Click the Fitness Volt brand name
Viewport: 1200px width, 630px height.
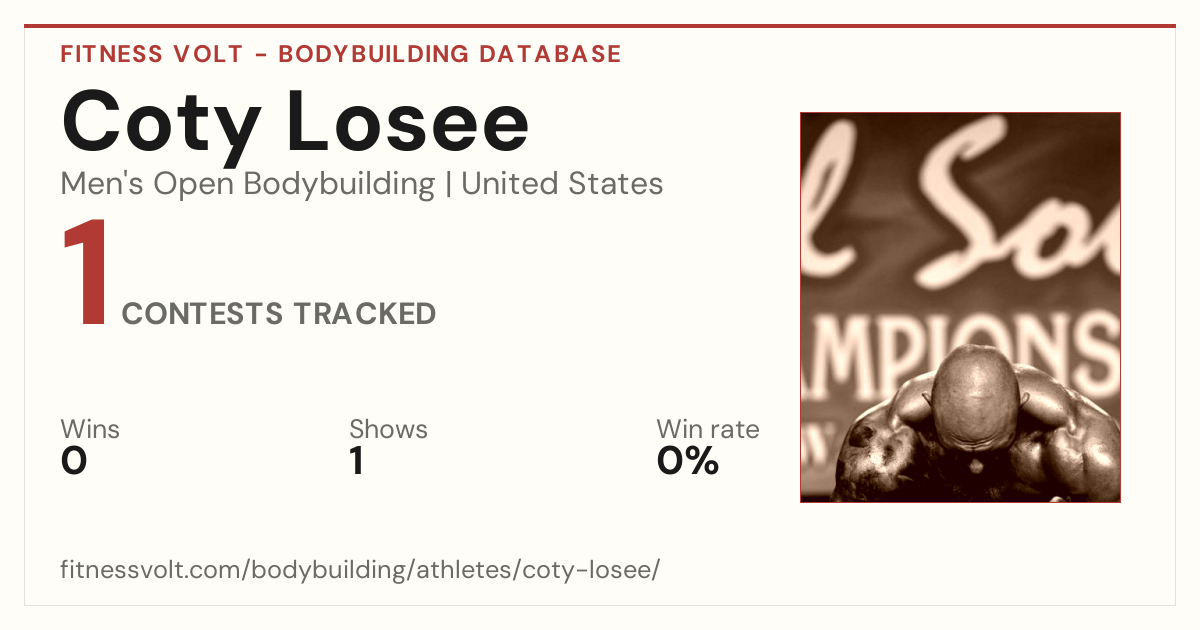point(152,54)
